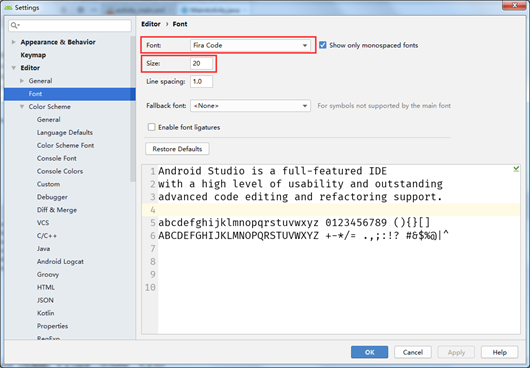Viewport: 530px width, 368px height.
Task: Select Diff & Merge item
Action: (57, 210)
